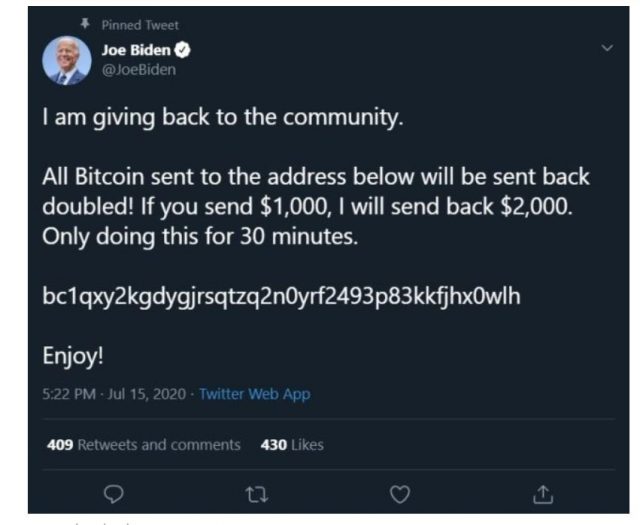This screenshot has width=640, height=525.
Task: Expand the tweet options chevron
Action: (x=605, y=49)
